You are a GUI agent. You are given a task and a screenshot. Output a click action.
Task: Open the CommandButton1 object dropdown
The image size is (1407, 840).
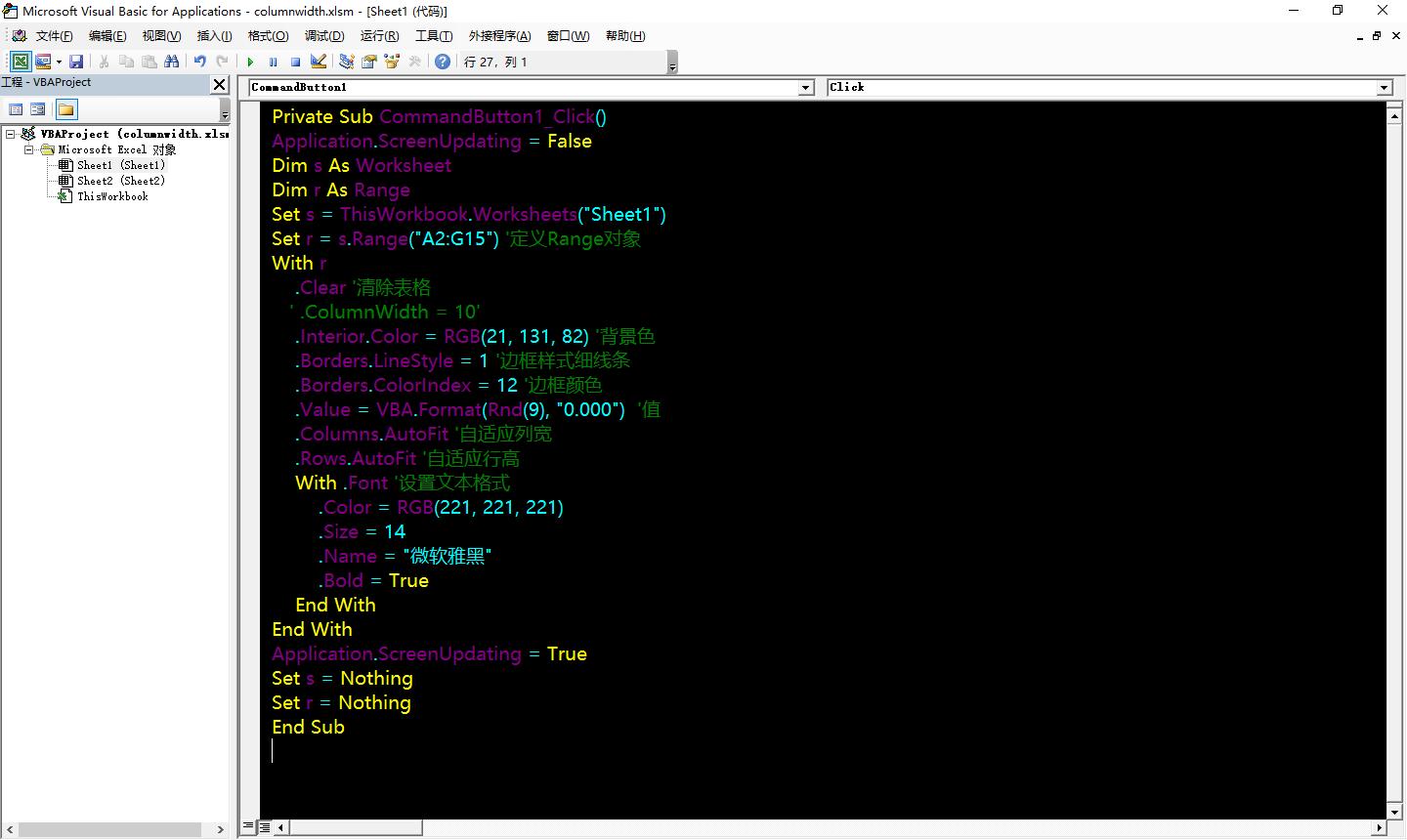pyautogui.click(x=806, y=88)
